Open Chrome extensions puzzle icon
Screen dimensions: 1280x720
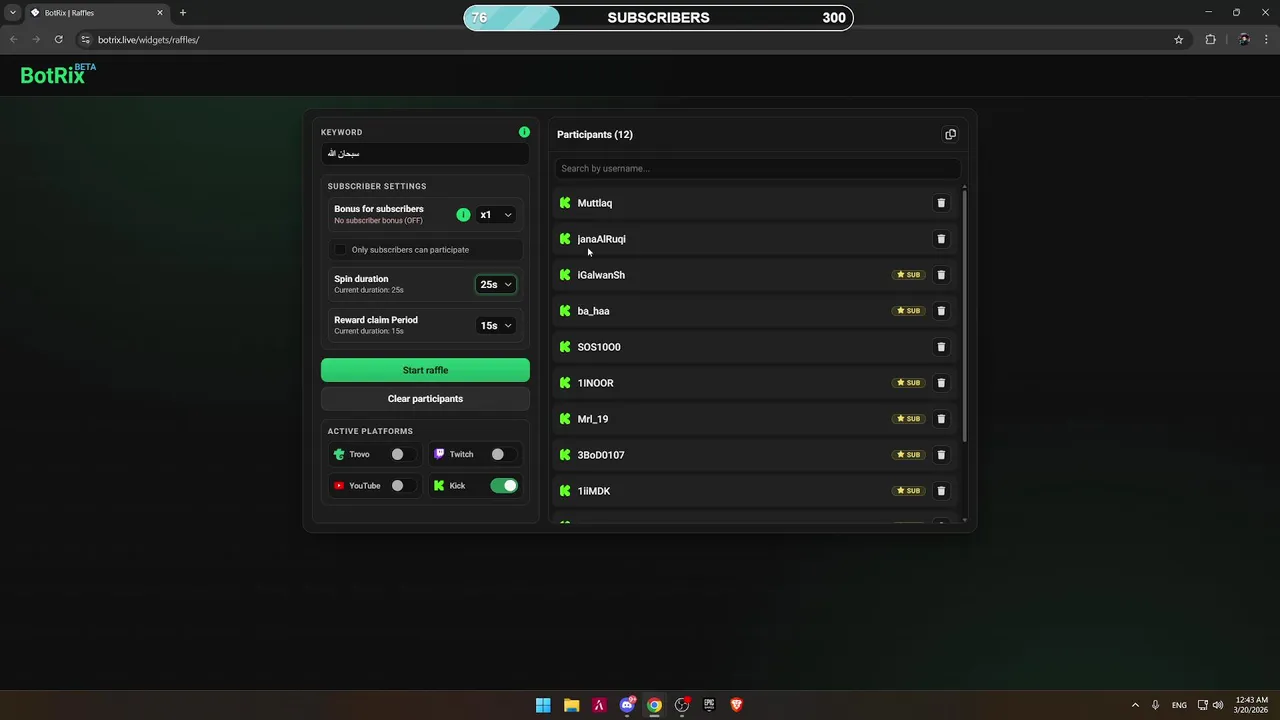click(1210, 40)
